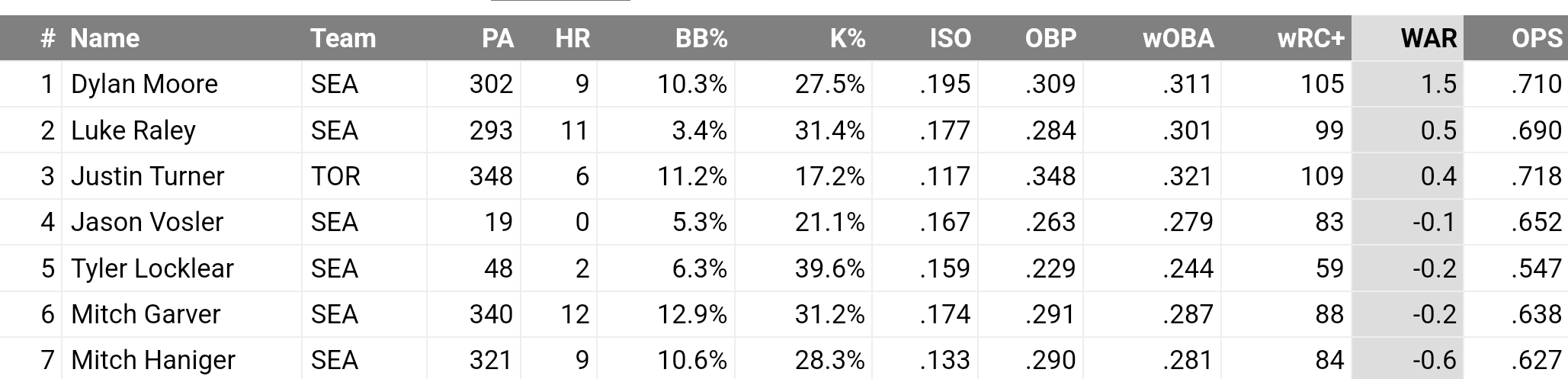Click the wRC+ column header
The width and height of the screenshot is (1568, 379).
[1310, 38]
